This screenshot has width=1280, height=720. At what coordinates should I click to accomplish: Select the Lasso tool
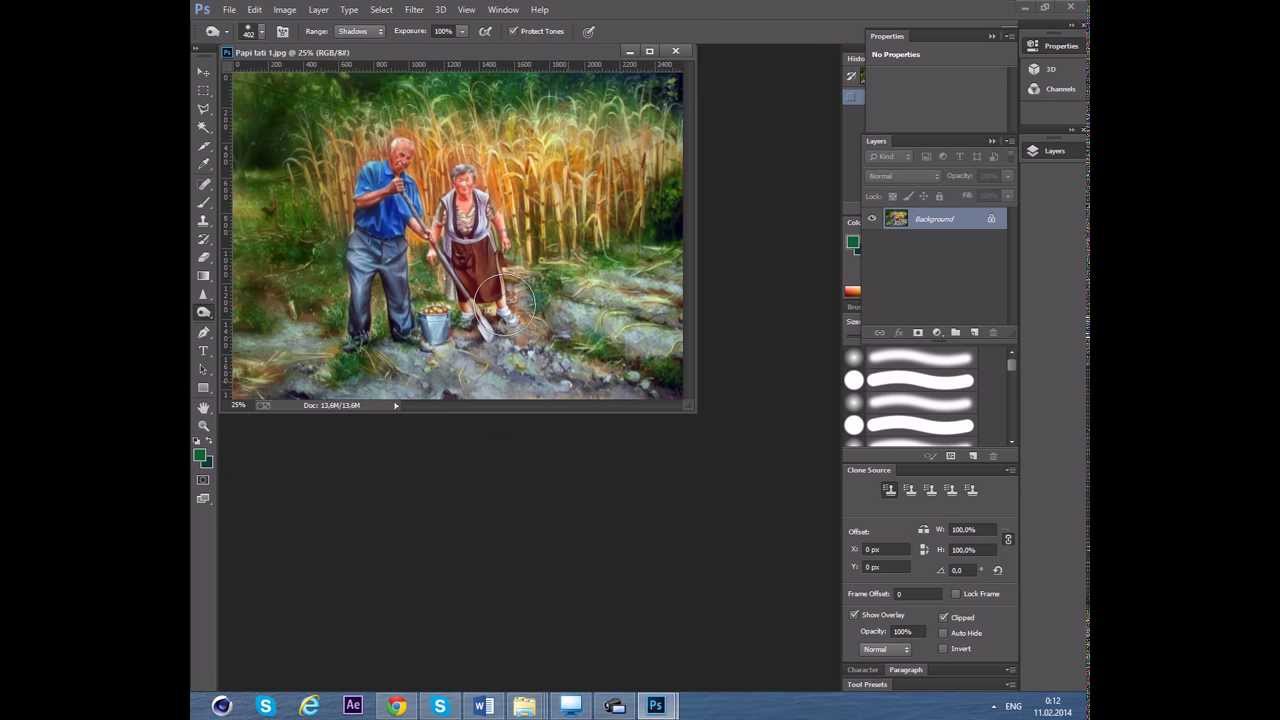click(x=204, y=109)
